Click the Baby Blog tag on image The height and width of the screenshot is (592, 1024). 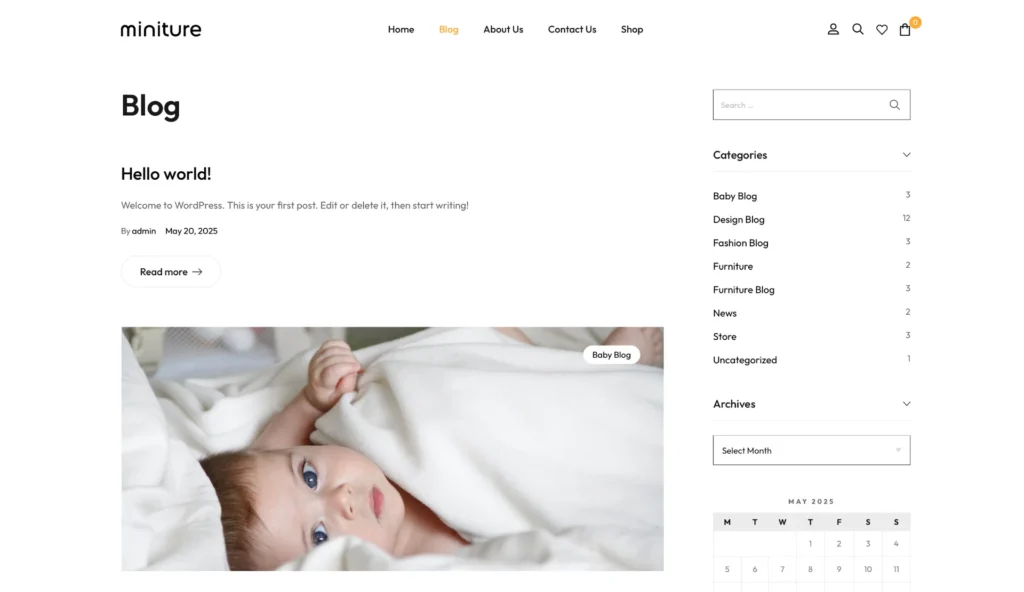(x=611, y=355)
